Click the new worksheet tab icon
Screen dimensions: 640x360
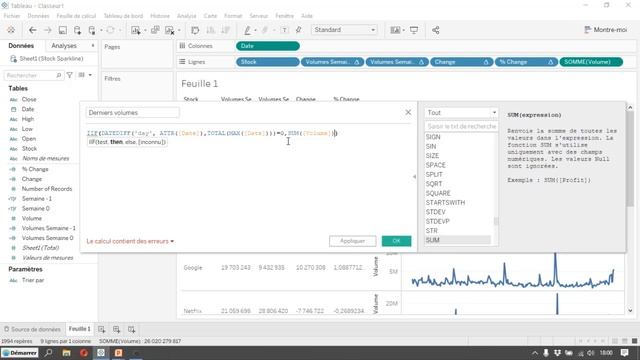pos(101,329)
